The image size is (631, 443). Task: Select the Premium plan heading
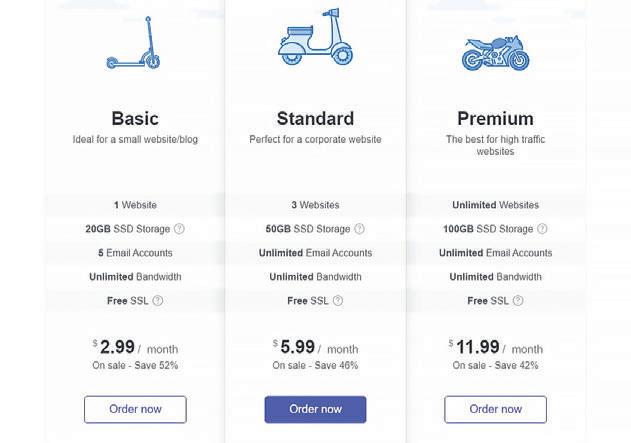(x=495, y=118)
